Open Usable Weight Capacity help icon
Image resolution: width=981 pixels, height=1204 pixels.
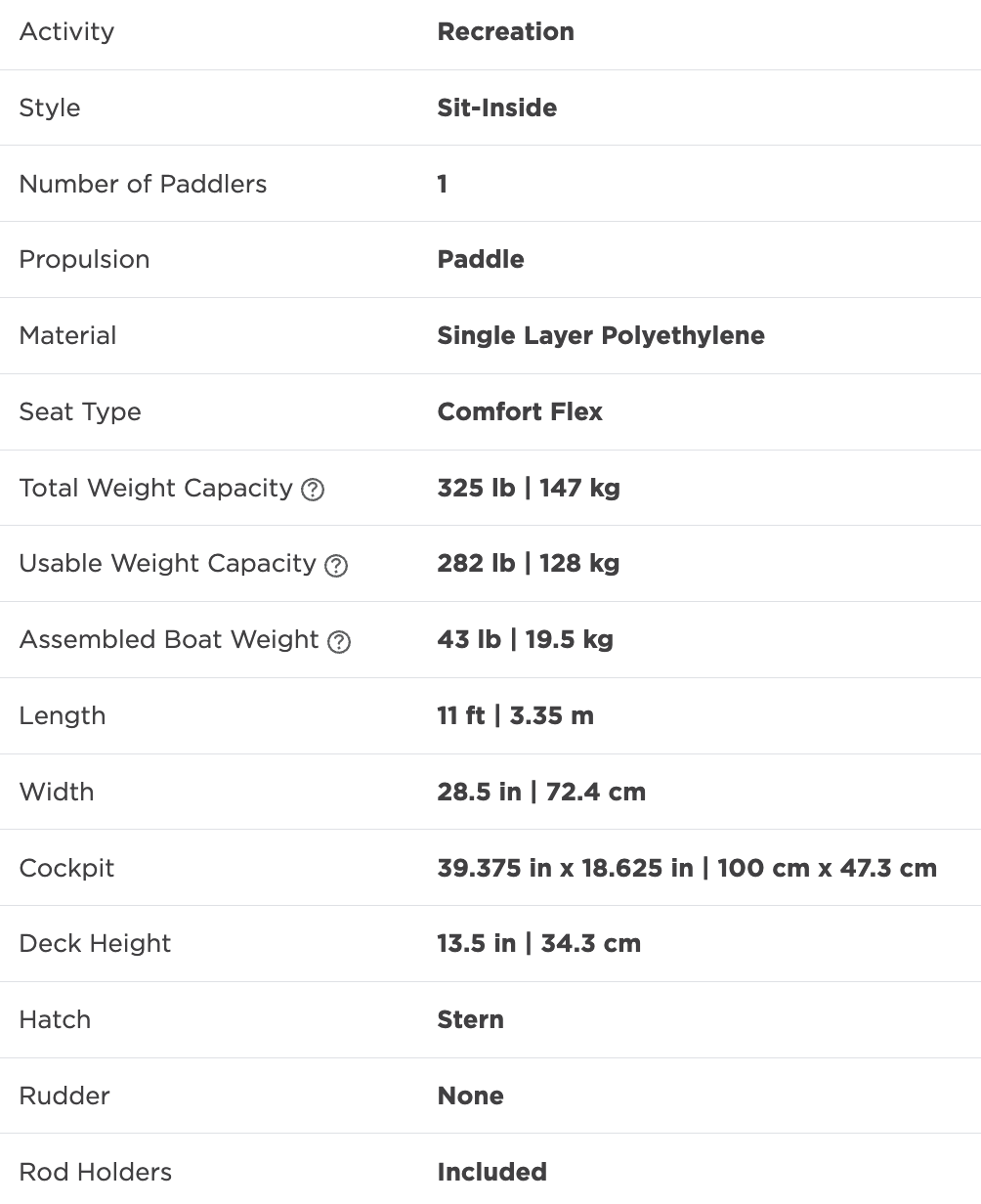coord(336,566)
